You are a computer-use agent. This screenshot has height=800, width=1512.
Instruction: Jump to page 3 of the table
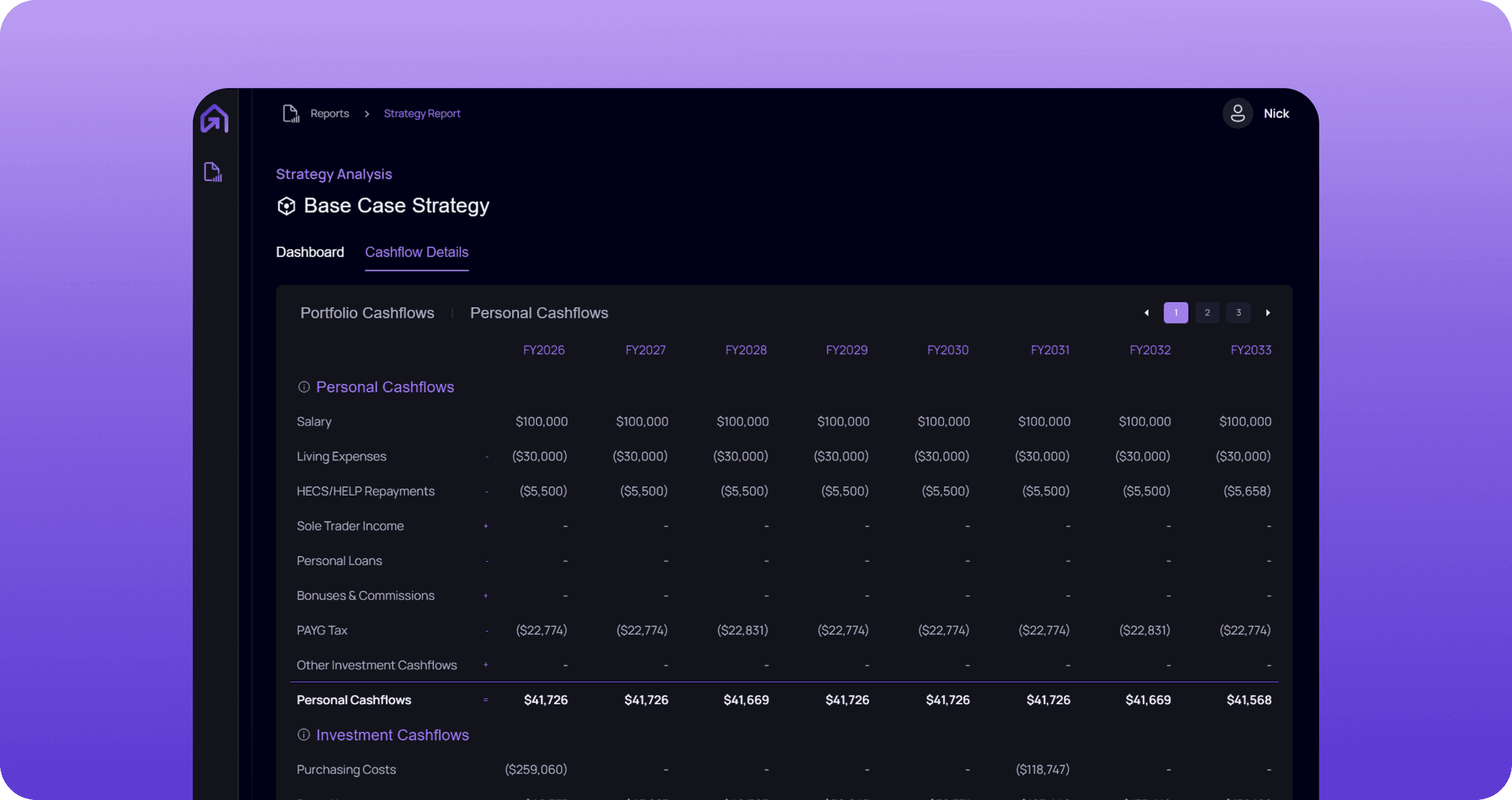click(x=1238, y=313)
